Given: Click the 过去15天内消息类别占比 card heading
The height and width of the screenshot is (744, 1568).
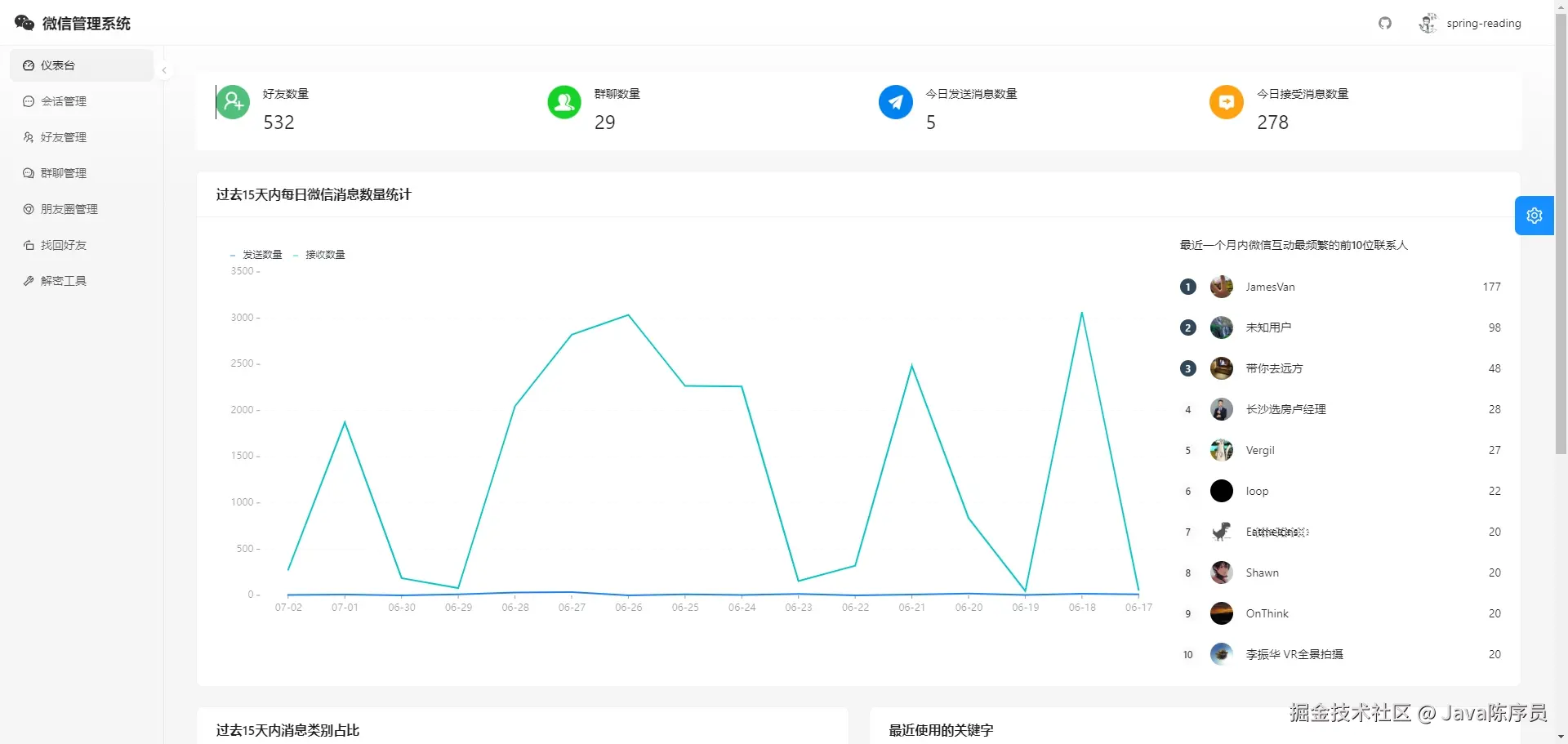Looking at the screenshot, I should point(287,730).
